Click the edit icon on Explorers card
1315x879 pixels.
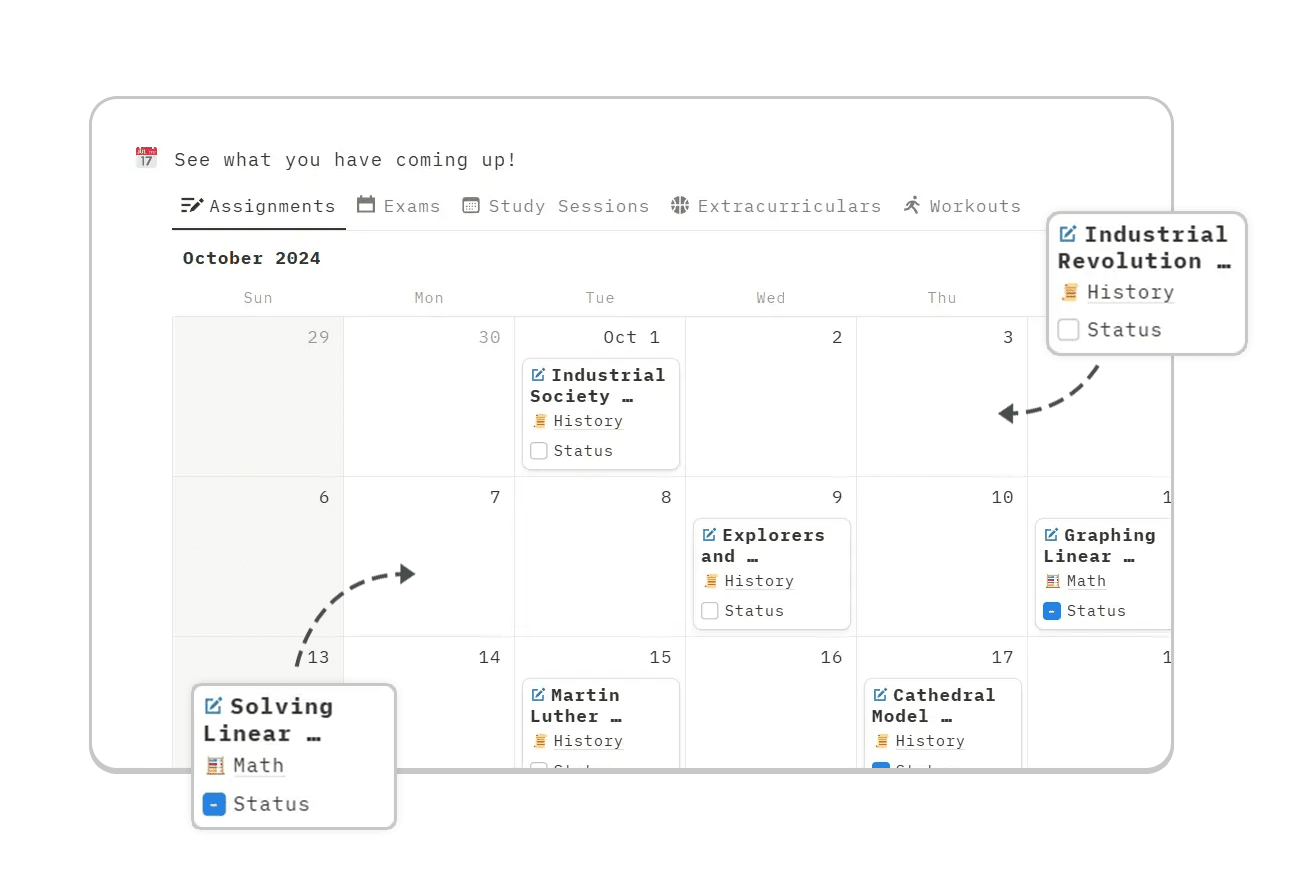pyautogui.click(x=709, y=535)
